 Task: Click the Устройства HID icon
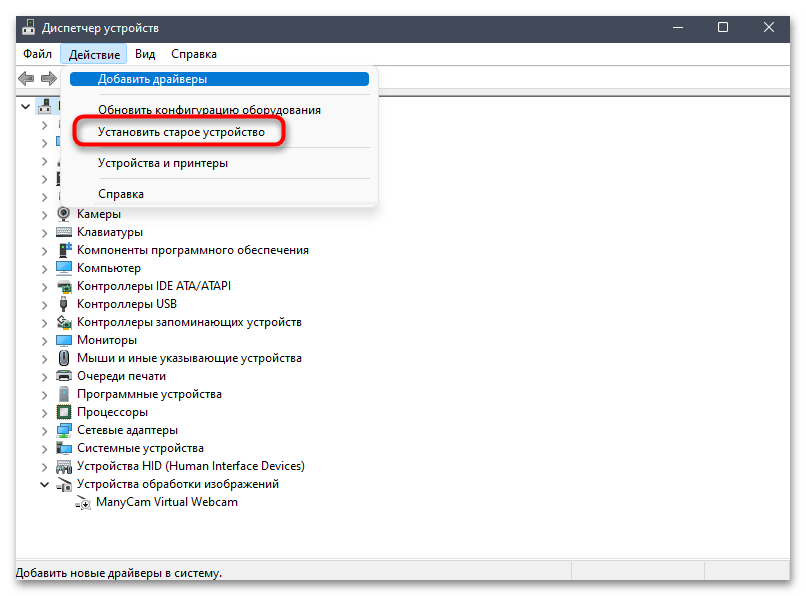tap(64, 466)
